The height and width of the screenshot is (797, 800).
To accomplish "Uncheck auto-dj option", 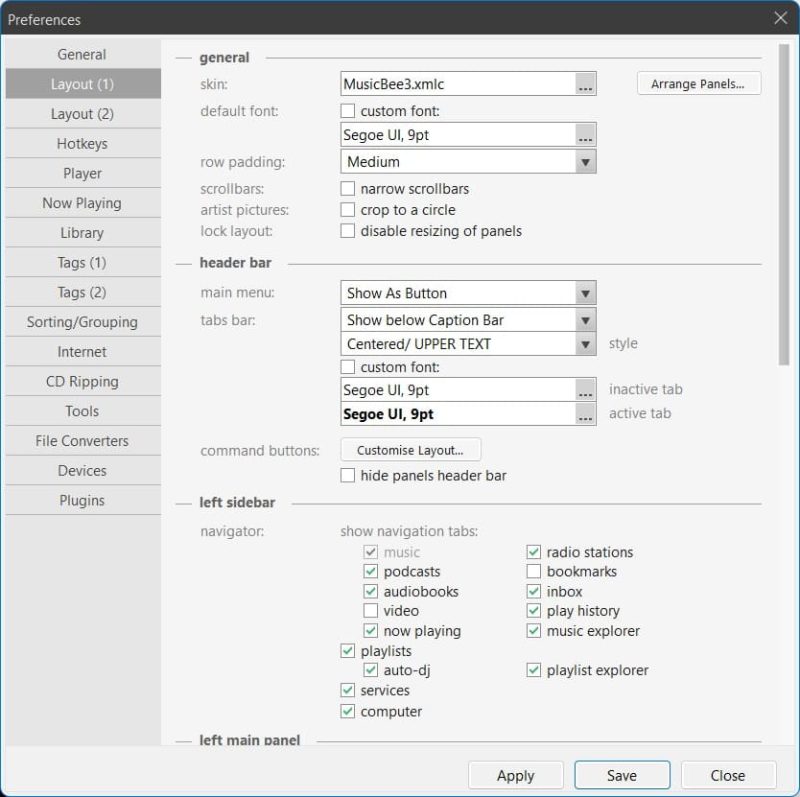I will point(370,670).
